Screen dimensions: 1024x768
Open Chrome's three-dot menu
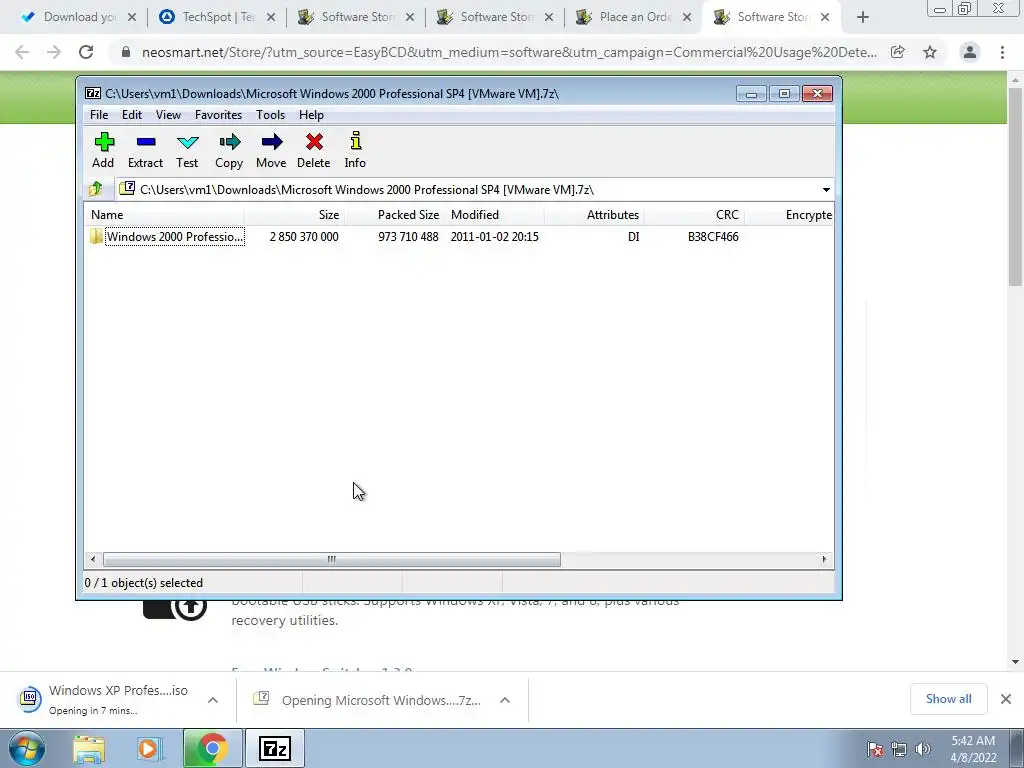tap(1002, 52)
